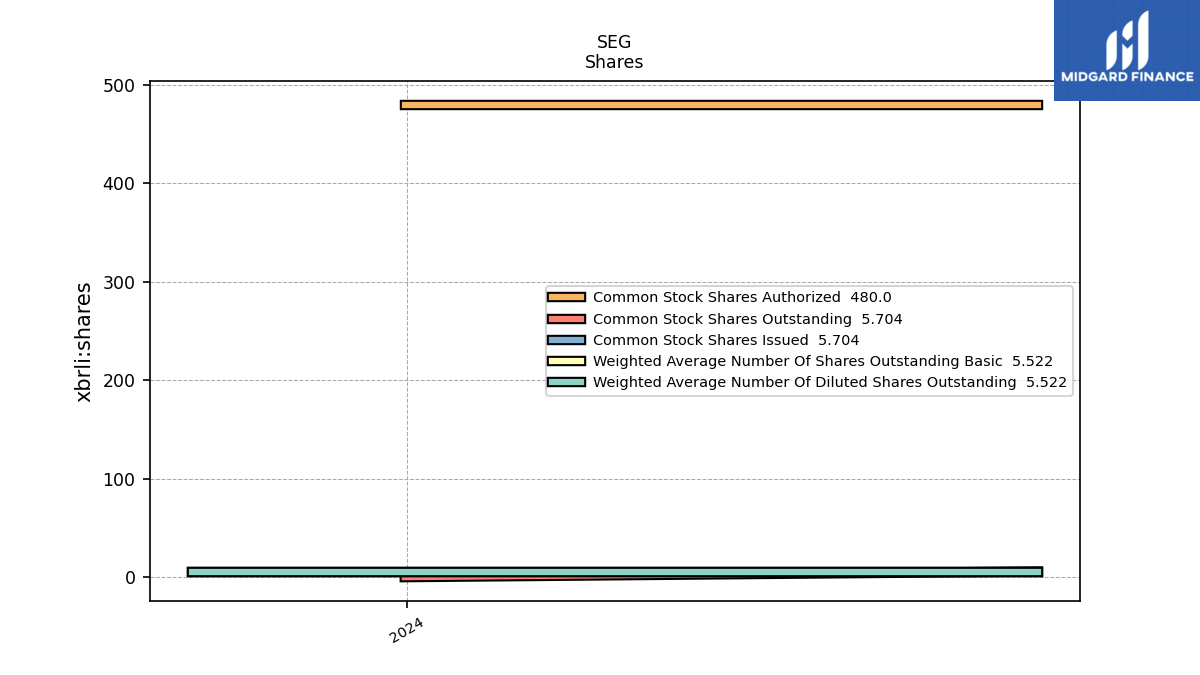1200x675 pixels.
Task: Select 'Weighted Average Number Of Shares Outstanding Basic' label
Action: [x=798, y=361]
